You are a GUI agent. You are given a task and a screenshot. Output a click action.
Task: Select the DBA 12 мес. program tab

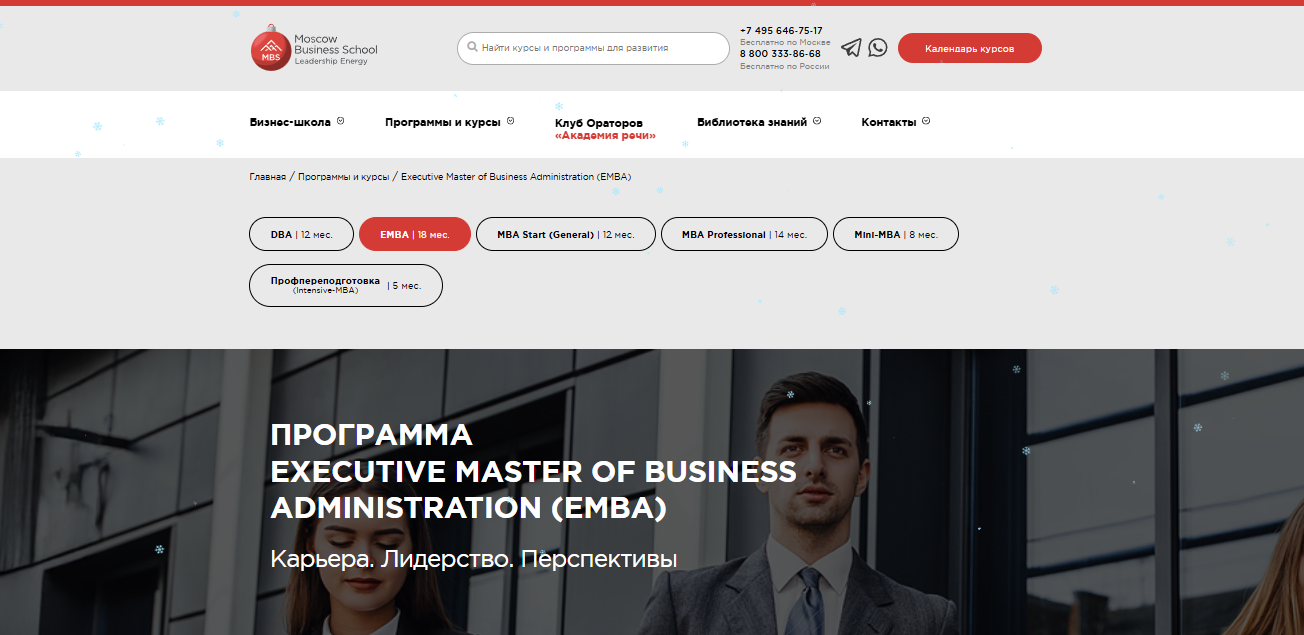pos(301,234)
